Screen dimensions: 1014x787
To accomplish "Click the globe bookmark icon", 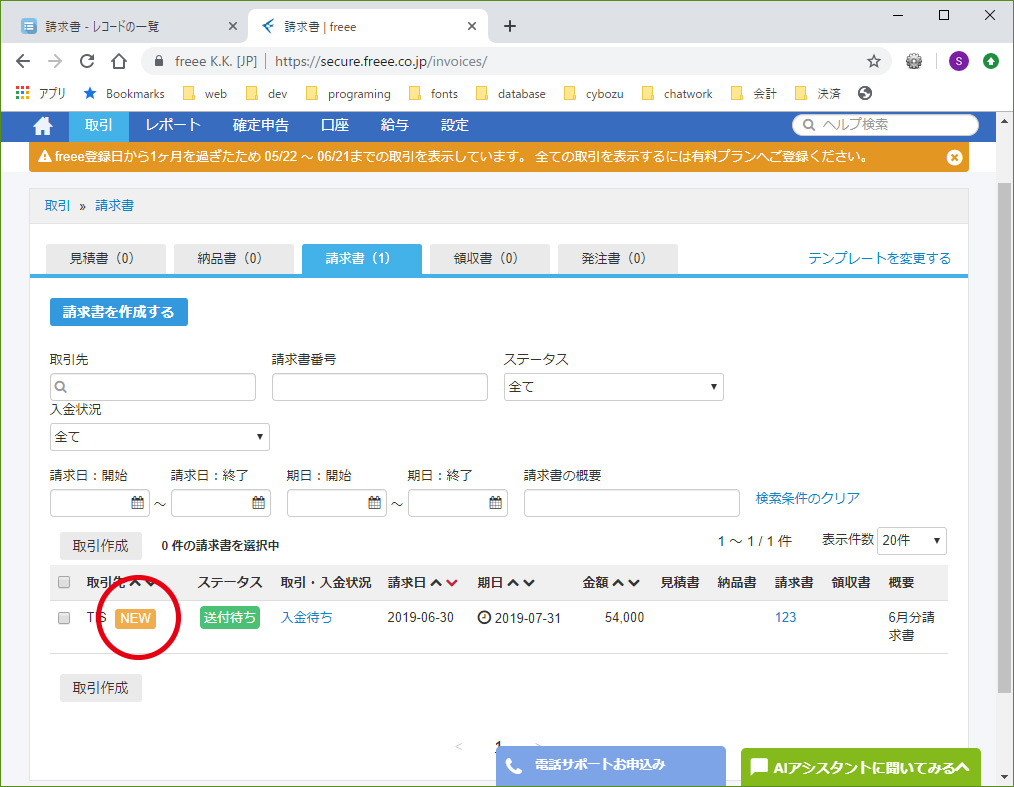I will (865, 93).
